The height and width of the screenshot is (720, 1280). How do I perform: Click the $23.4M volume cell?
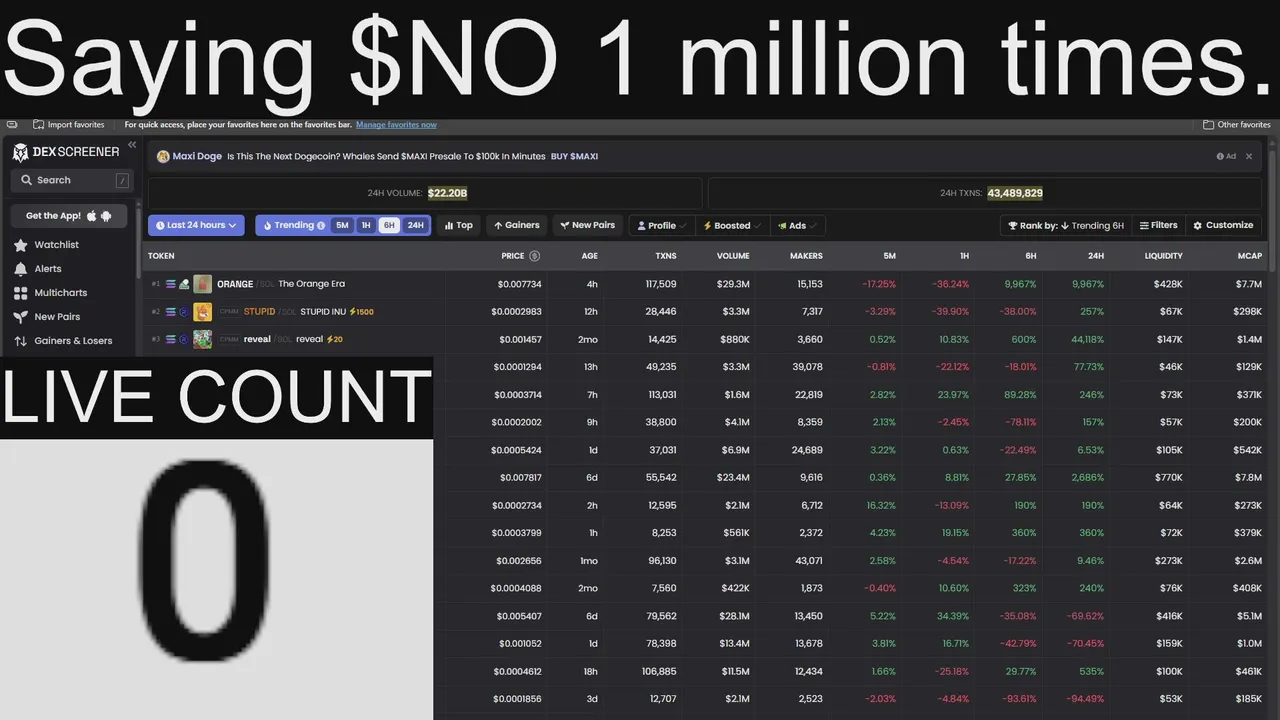(732, 478)
